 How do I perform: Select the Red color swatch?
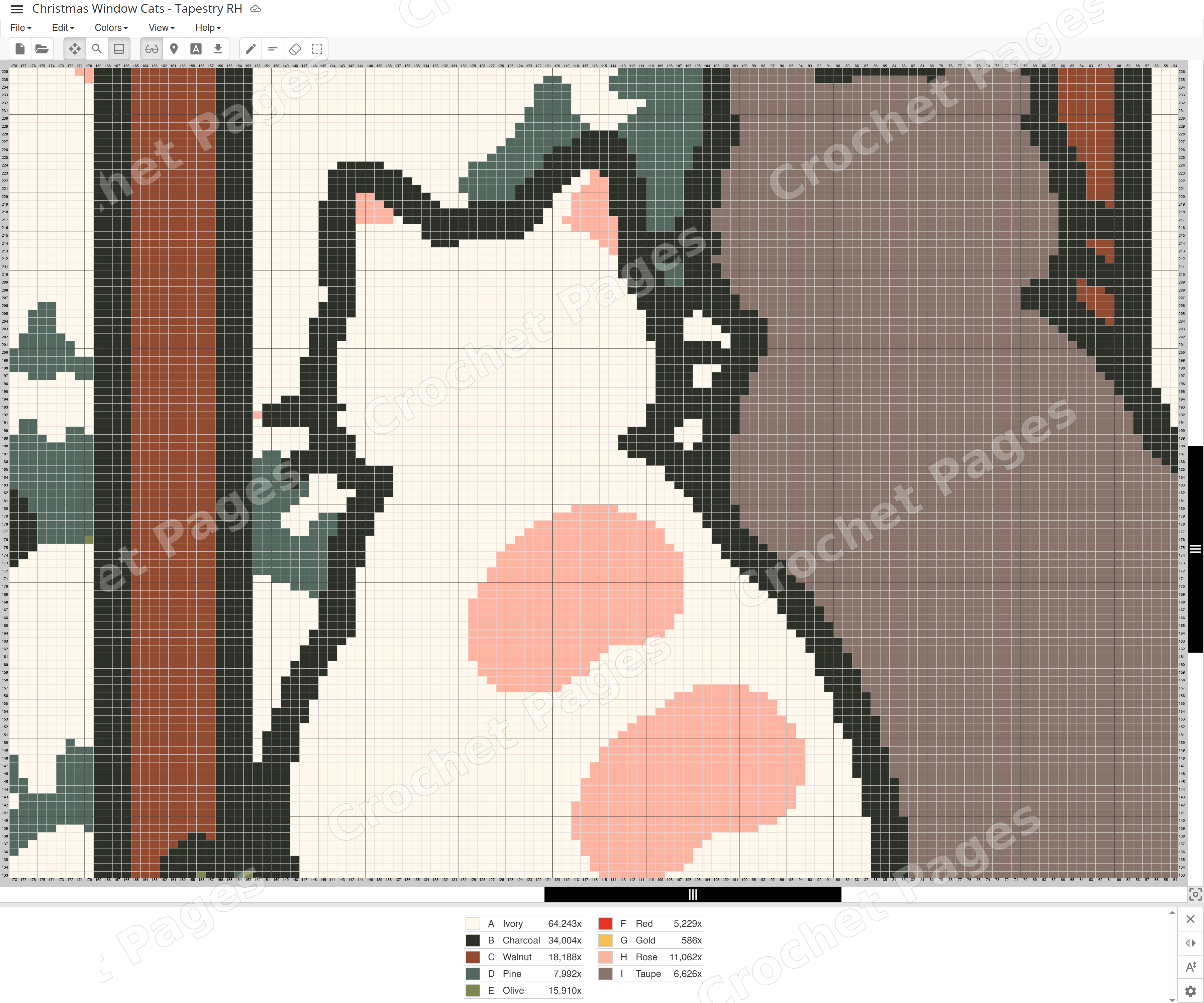point(605,924)
